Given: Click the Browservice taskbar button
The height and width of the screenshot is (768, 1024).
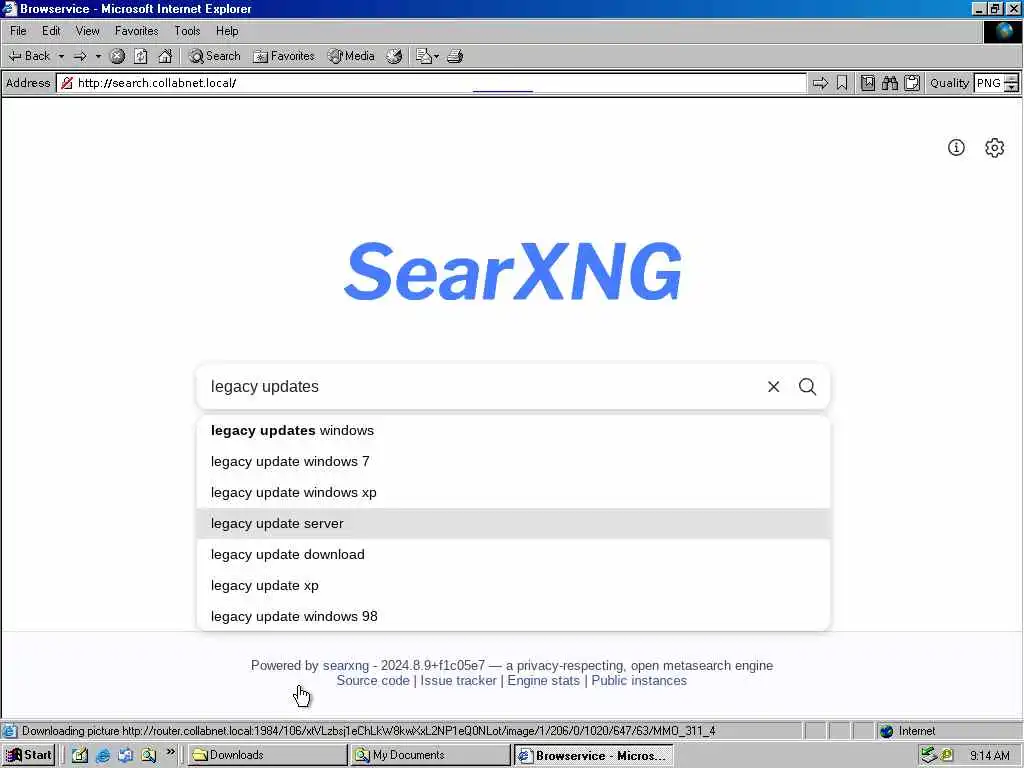Looking at the screenshot, I should [593, 756].
